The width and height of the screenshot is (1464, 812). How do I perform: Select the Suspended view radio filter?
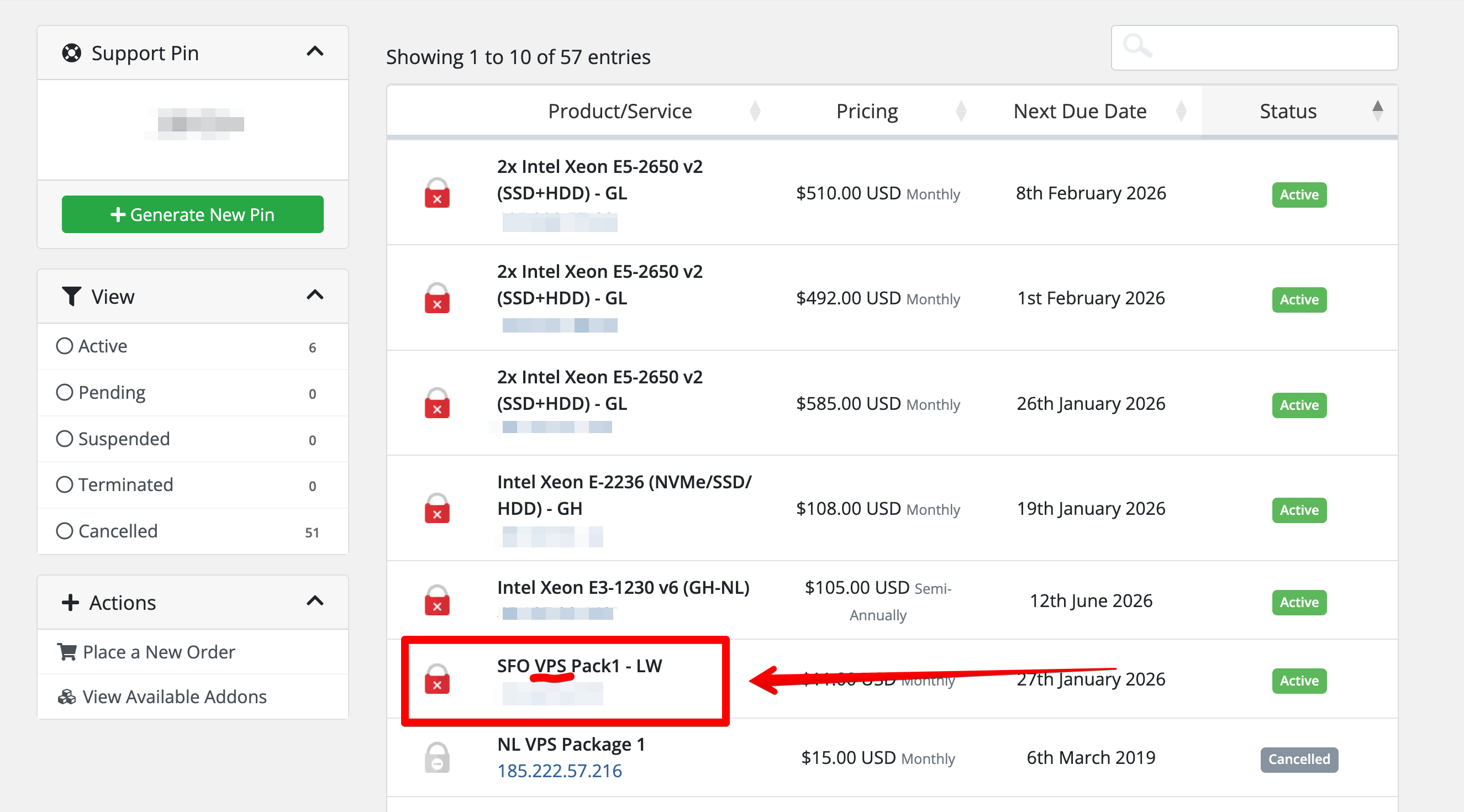[x=64, y=438]
